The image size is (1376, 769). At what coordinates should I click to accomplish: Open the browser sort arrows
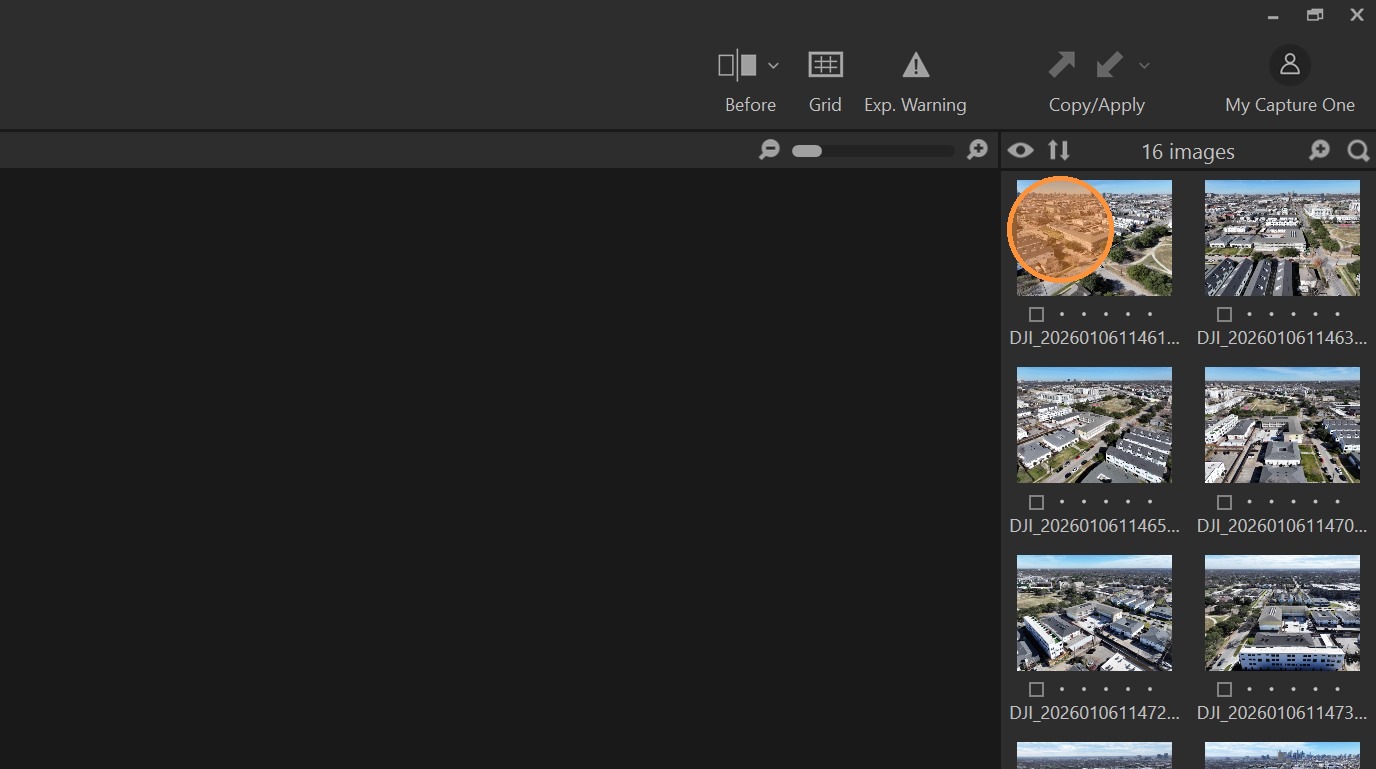(x=1059, y=151)
